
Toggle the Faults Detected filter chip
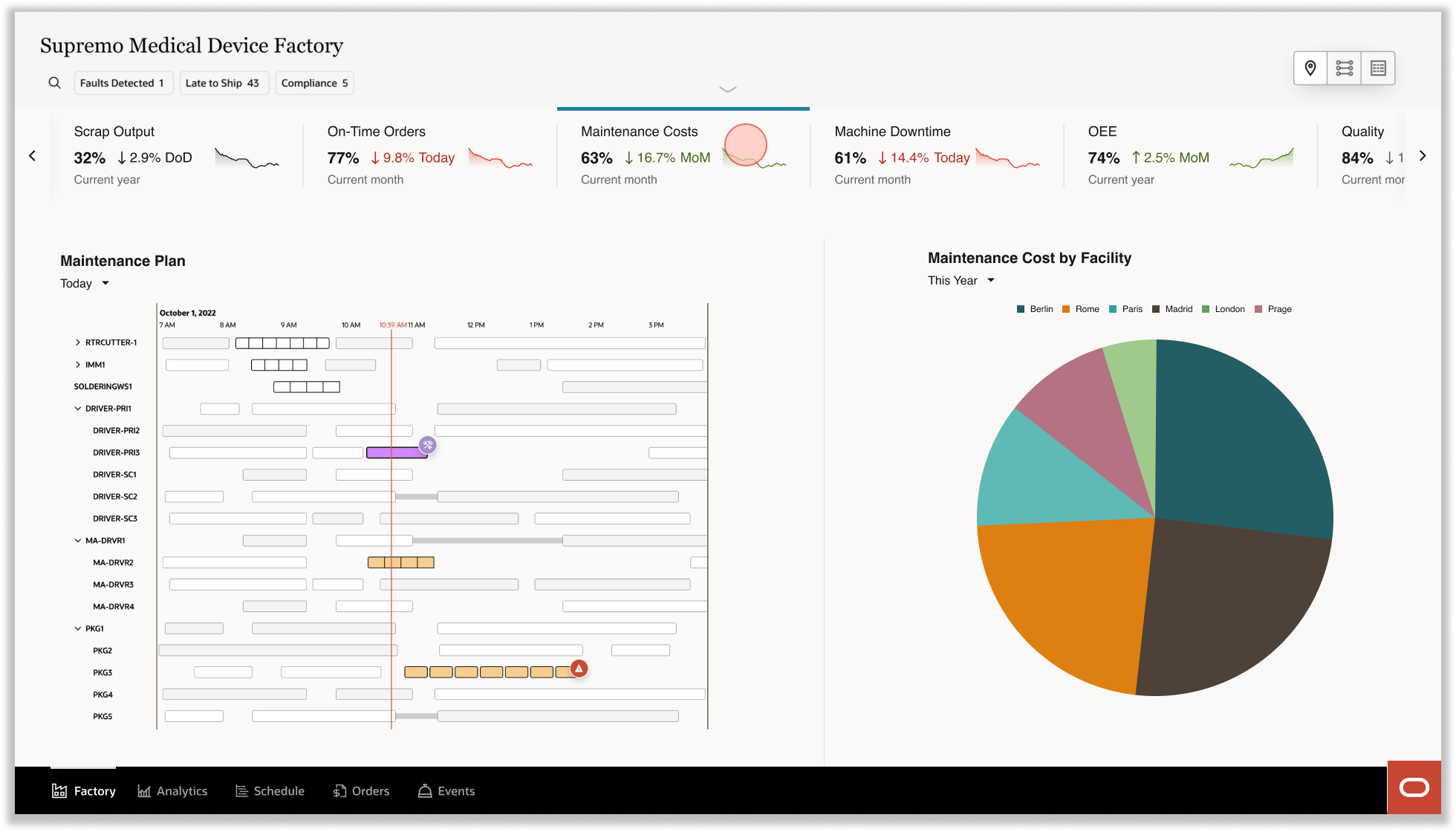click(x=123, y=83)
